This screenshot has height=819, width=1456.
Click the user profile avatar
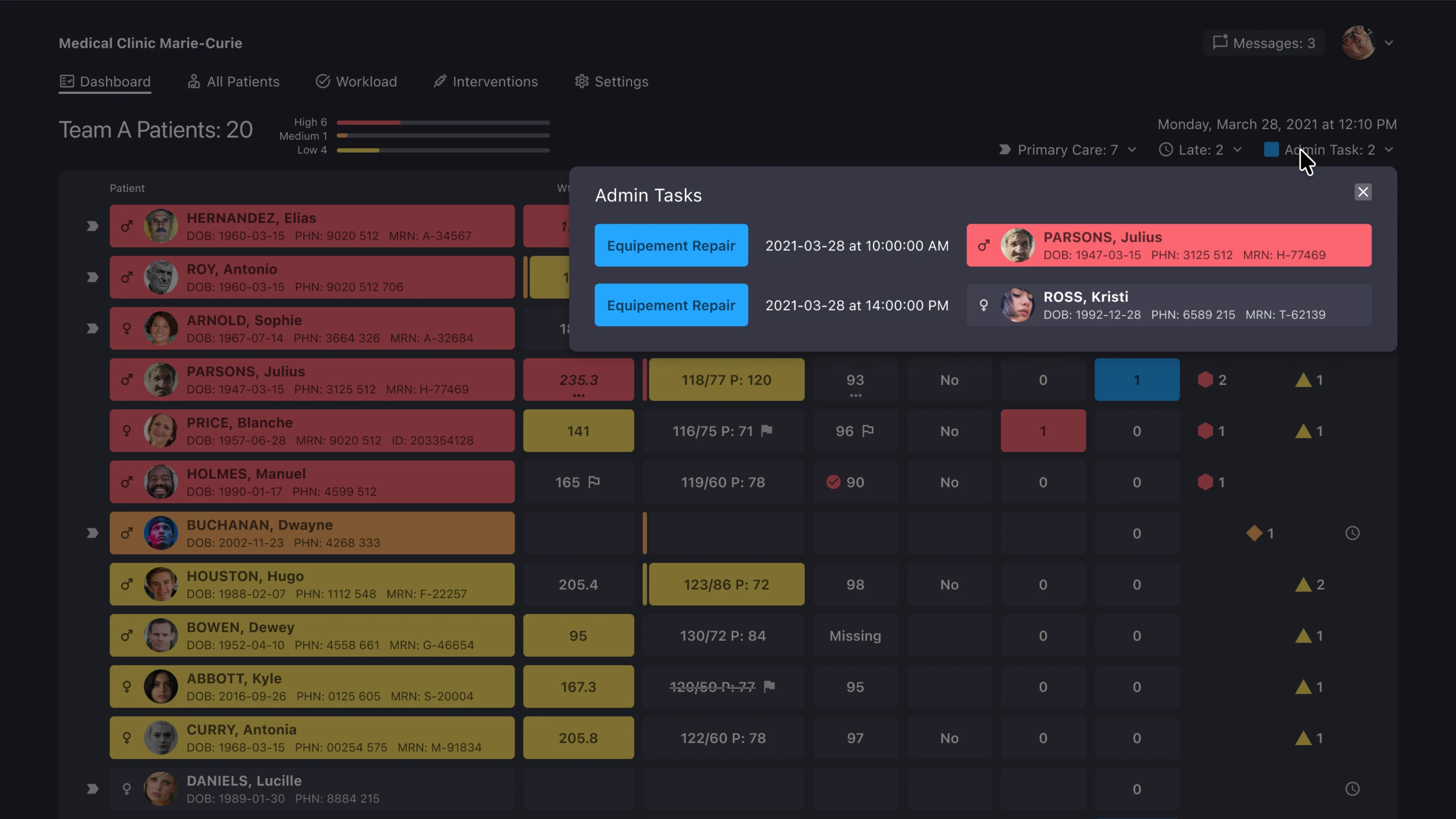1358,43
